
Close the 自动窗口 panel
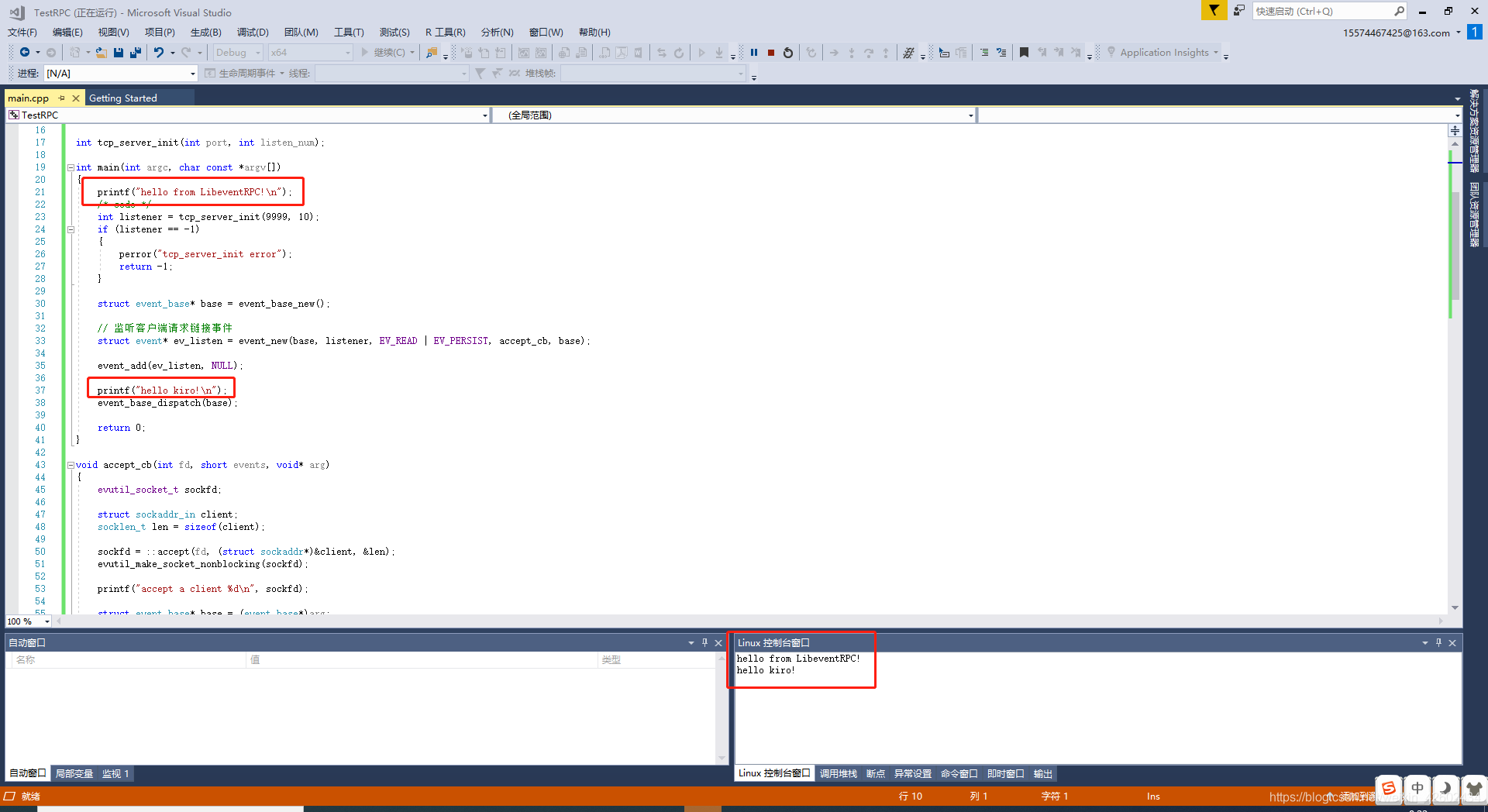718,642
